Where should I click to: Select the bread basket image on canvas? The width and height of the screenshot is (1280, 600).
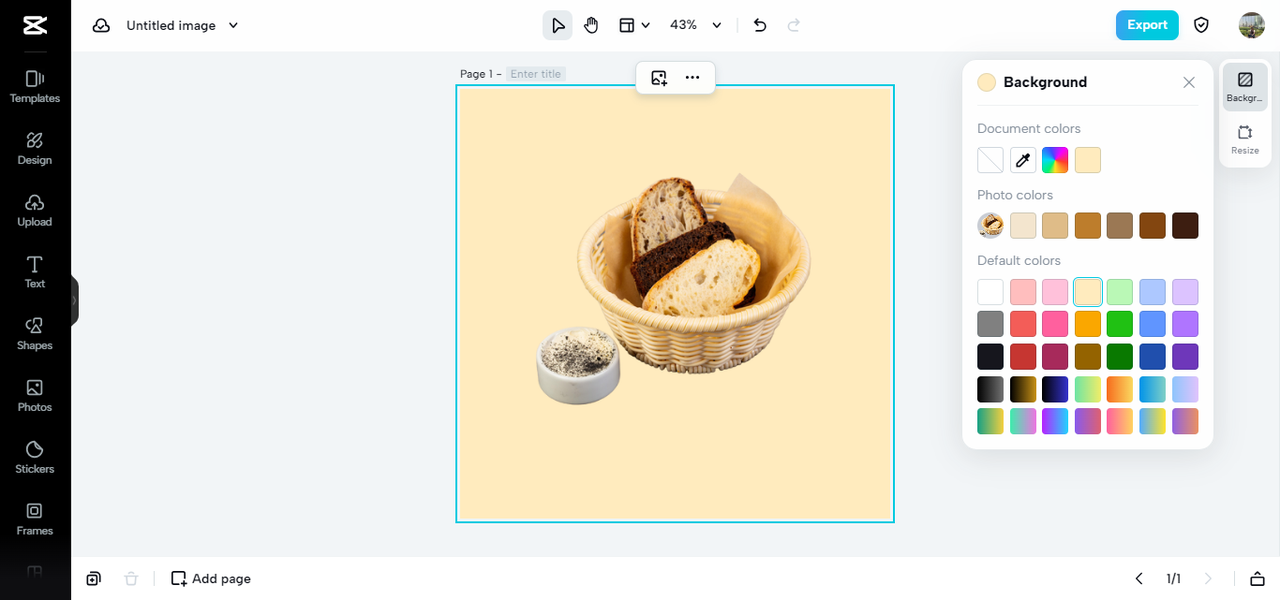pyautogui.click(x=694, y=272)
